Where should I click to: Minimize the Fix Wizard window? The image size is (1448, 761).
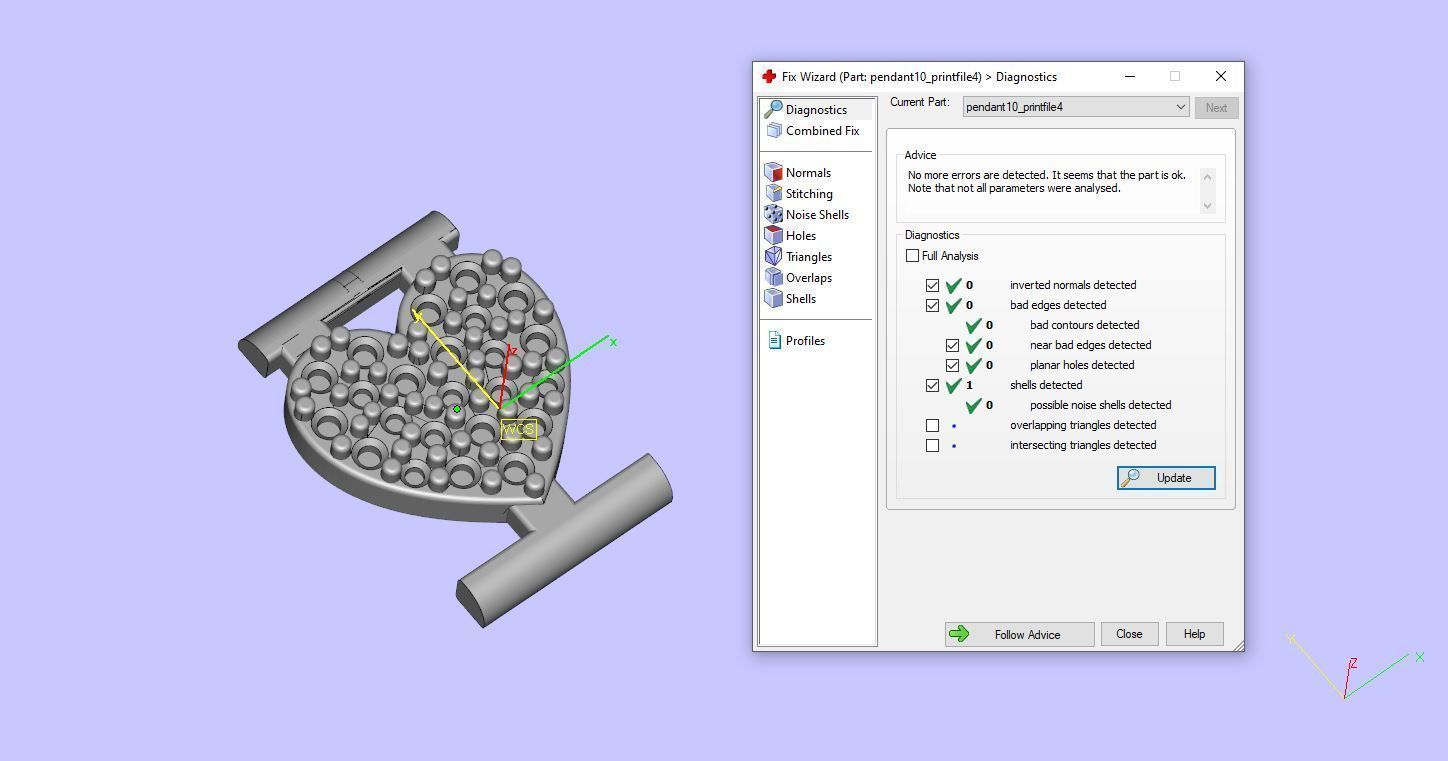pyautogui.click(x=1130, y=76)
